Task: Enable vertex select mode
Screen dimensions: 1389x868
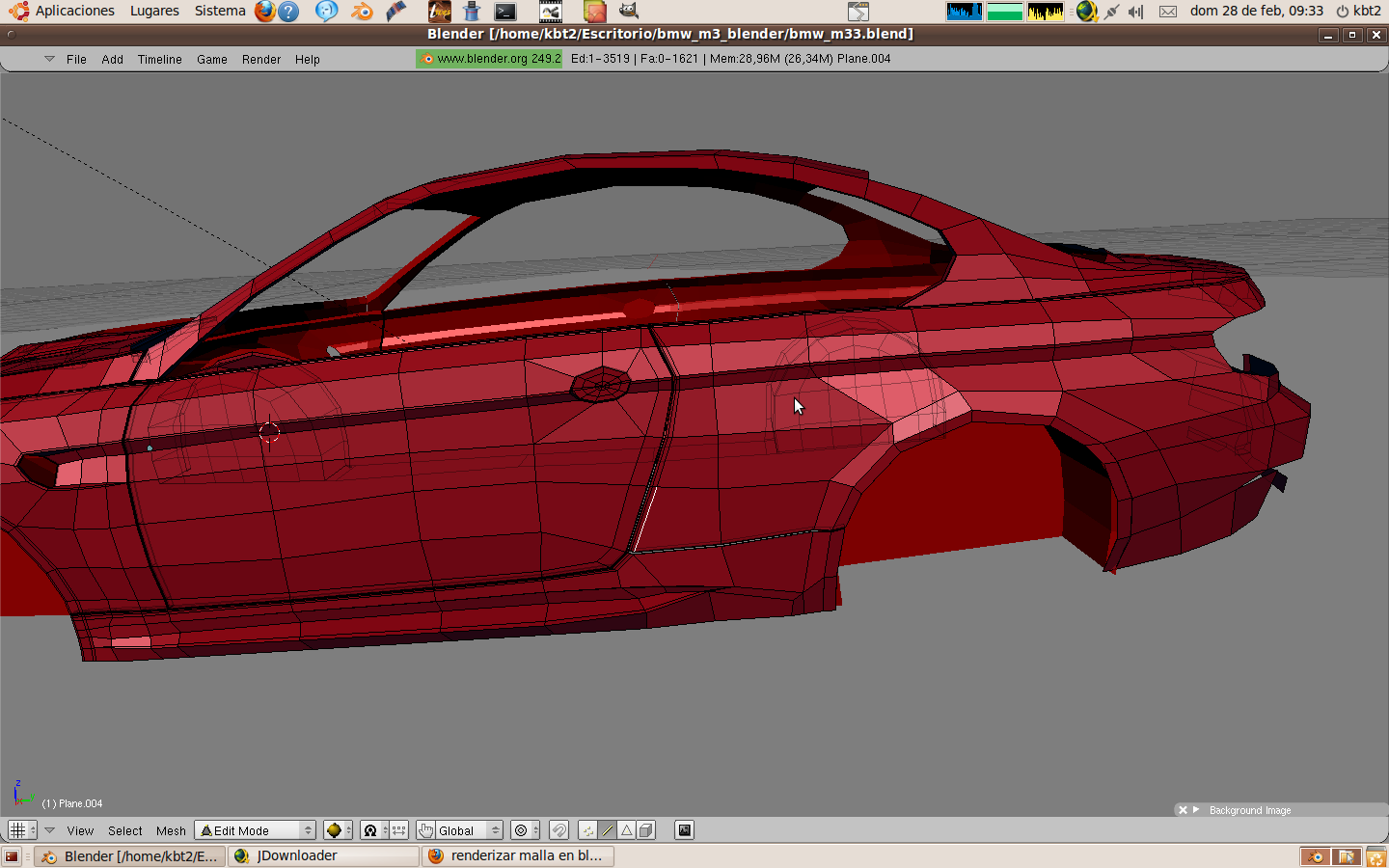Action: tap(587, 830)
